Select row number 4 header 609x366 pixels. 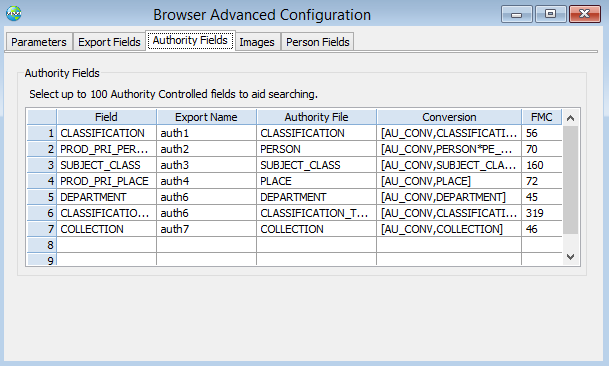[x=42, y=181]
